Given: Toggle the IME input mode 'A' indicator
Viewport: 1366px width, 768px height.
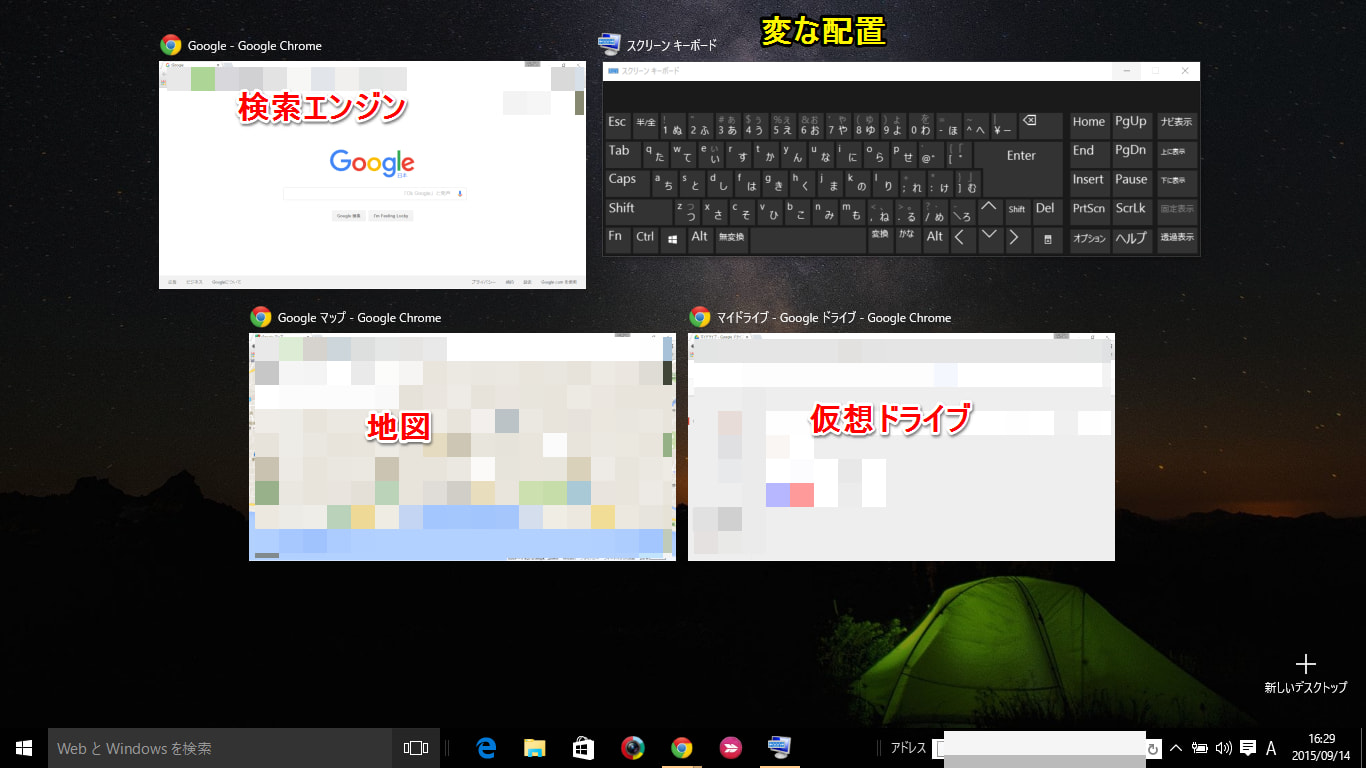Looking at the screenshot, I should click(x=1271, y=748).
